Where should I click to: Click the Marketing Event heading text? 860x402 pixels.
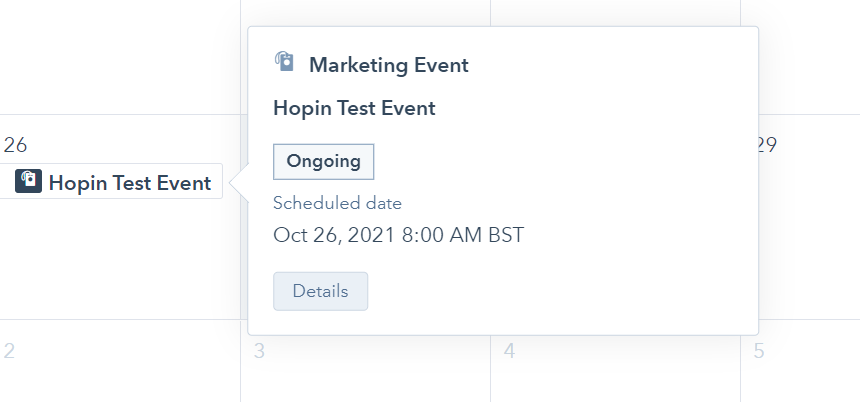(389, 65)
